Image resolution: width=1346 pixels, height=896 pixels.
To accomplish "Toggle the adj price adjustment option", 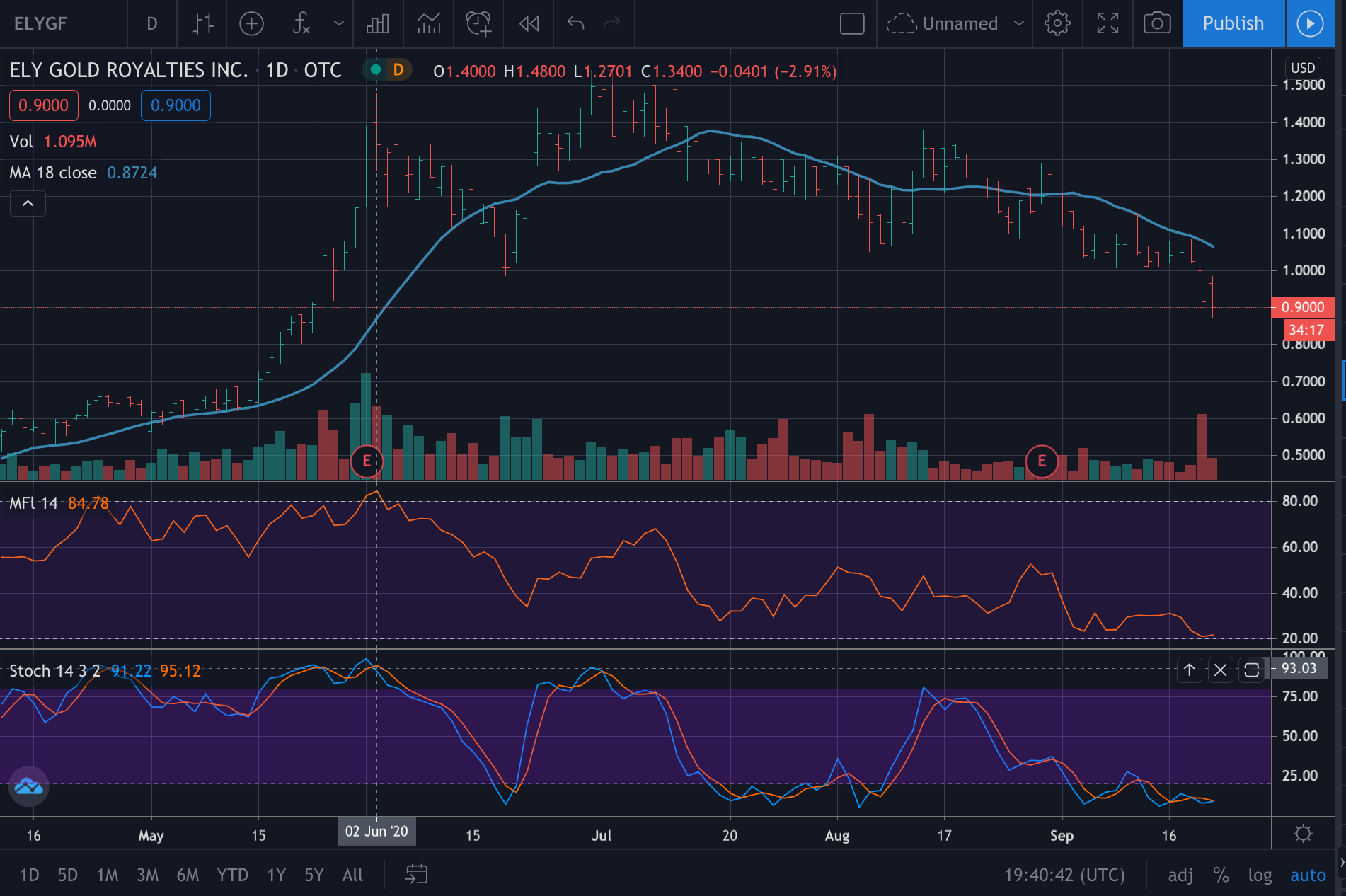I will click(1180, 875).
